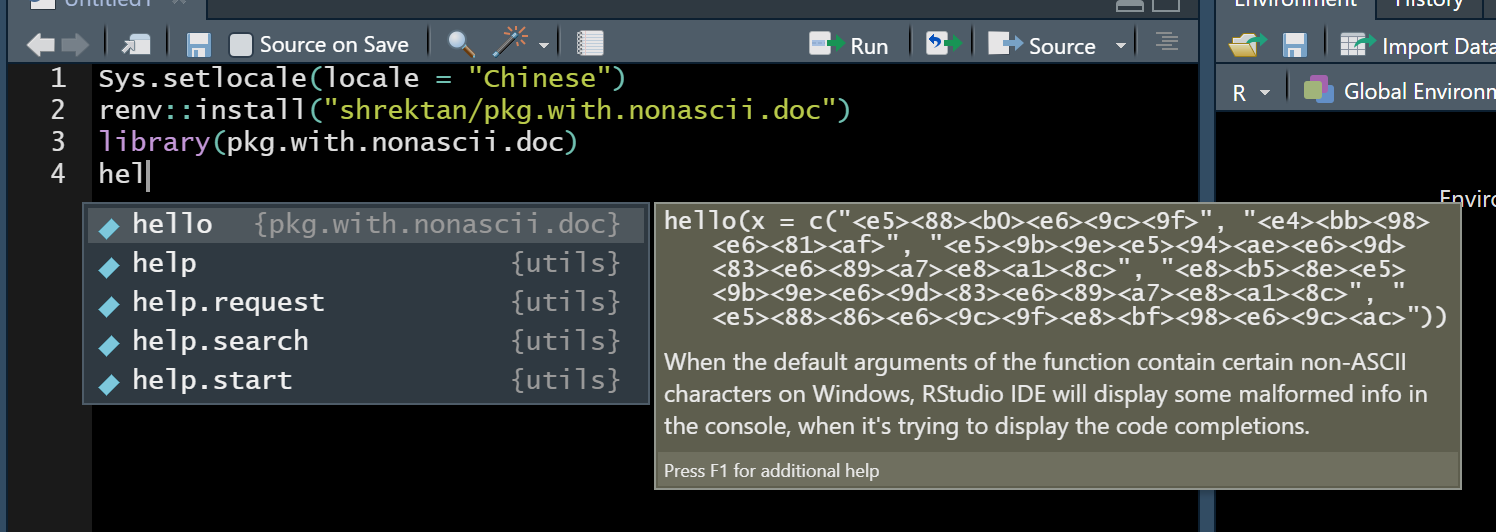Open compile report notebook icon
1496x532 pixels.
[x=590, y=44]
